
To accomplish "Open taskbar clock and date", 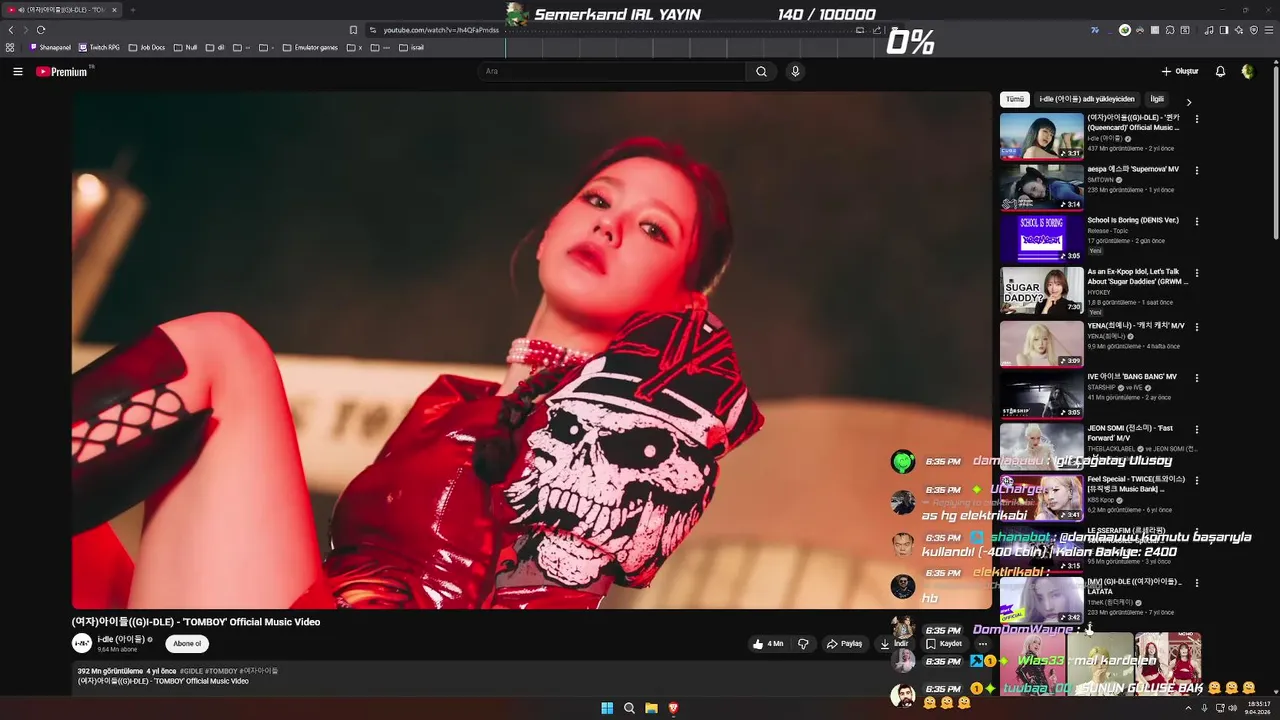I will [1259, 708].
